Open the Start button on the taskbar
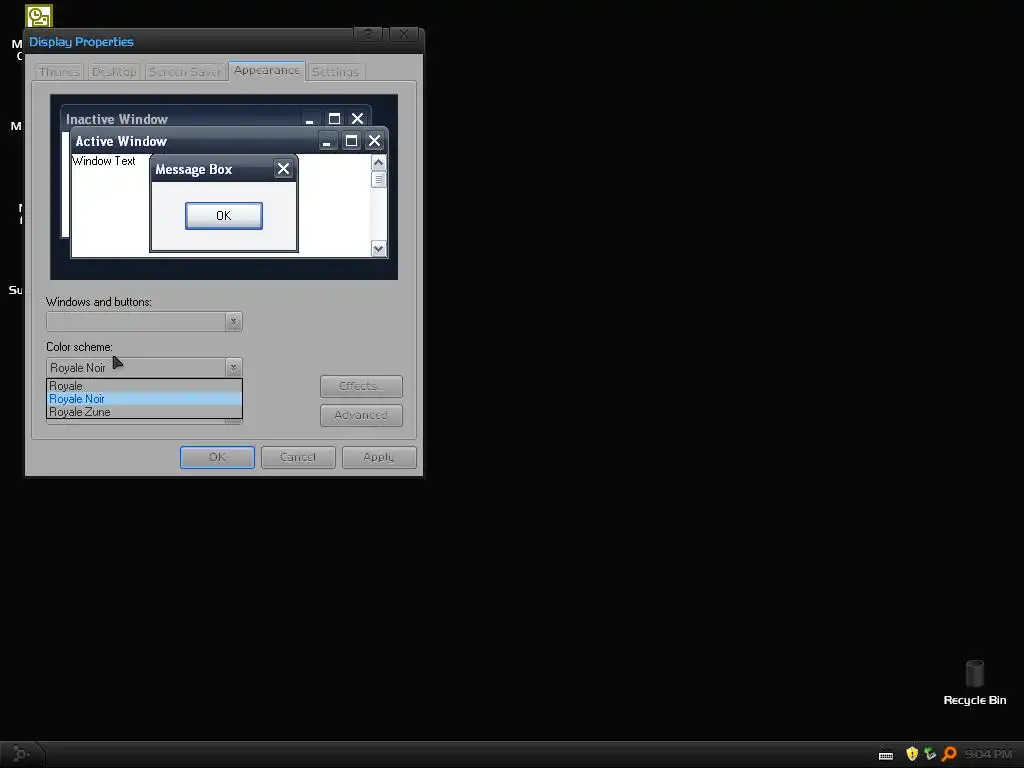 click(x=21, y=754)
